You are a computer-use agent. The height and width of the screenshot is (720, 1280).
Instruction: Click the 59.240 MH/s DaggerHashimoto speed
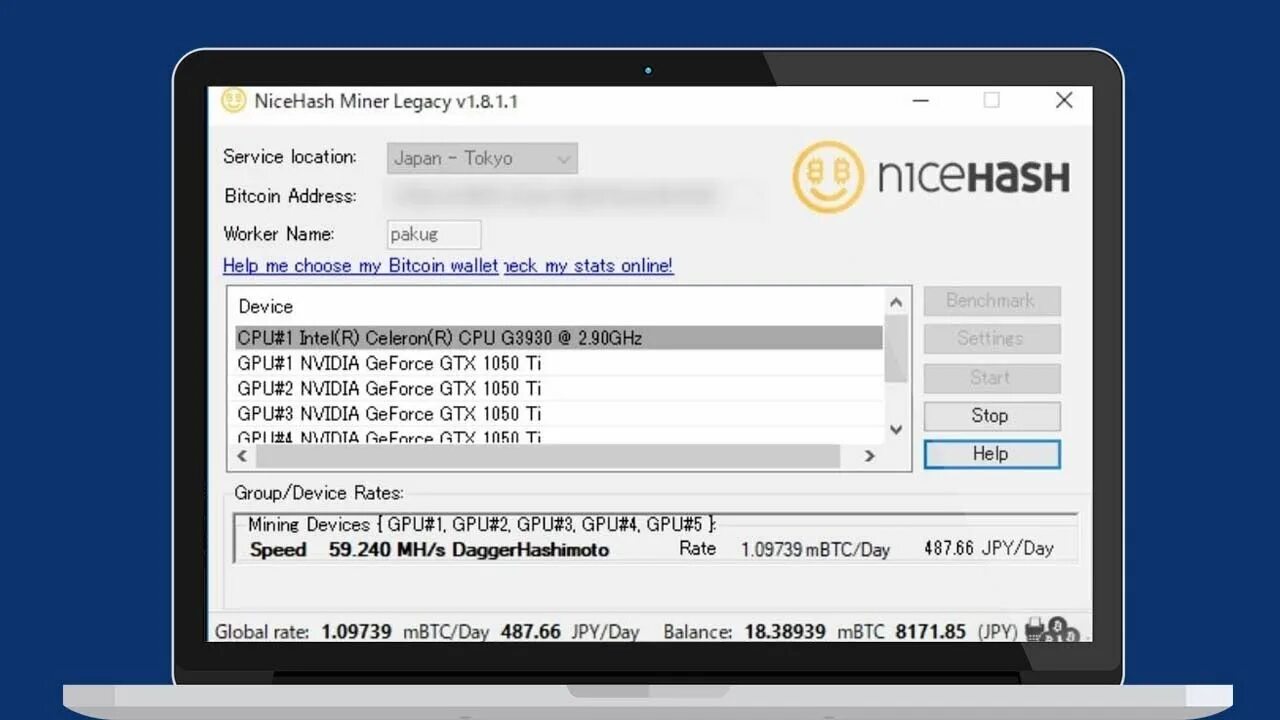pos(469,549)
